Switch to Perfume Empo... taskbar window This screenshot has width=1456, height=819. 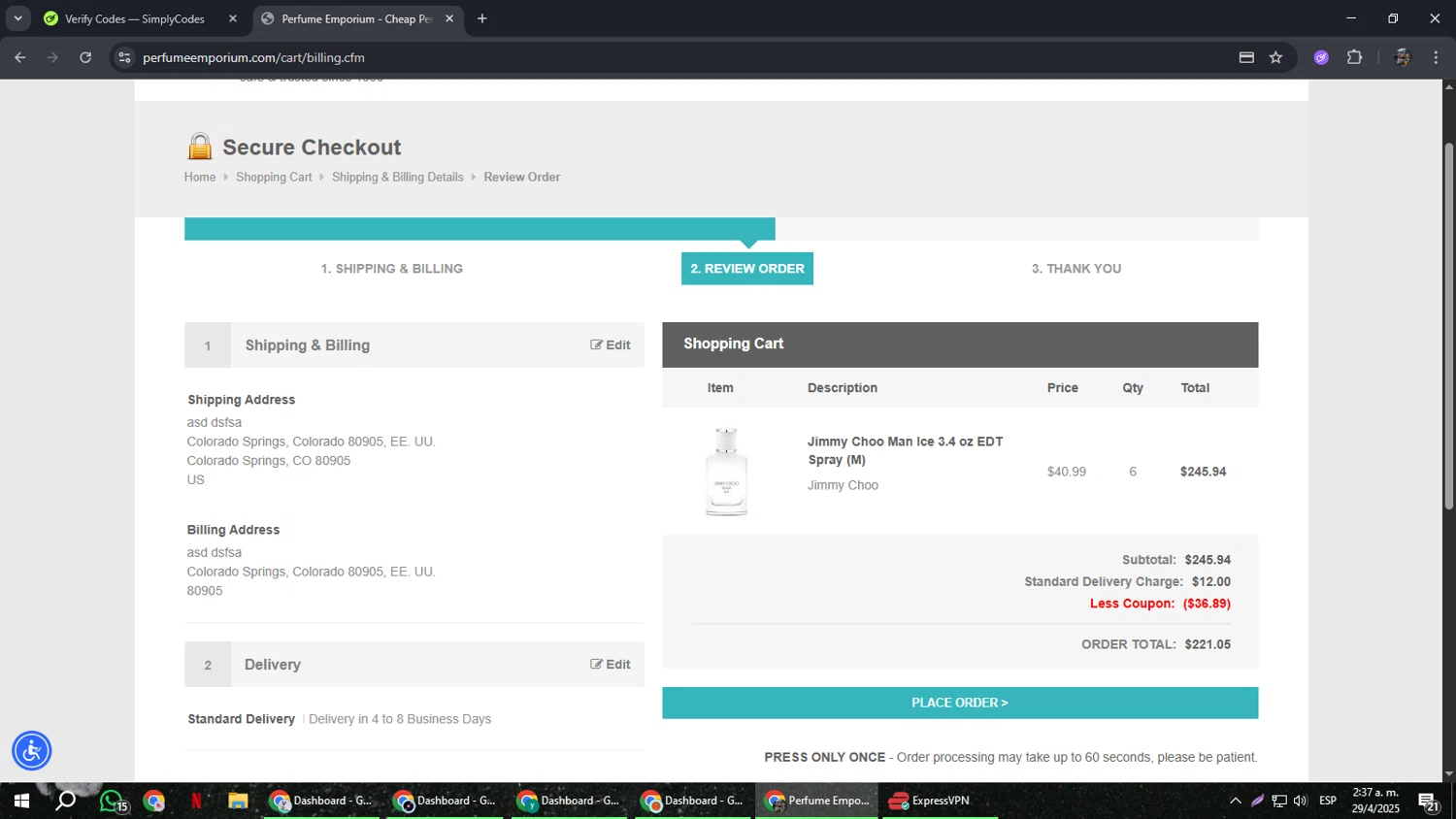(x=817, y=801)
